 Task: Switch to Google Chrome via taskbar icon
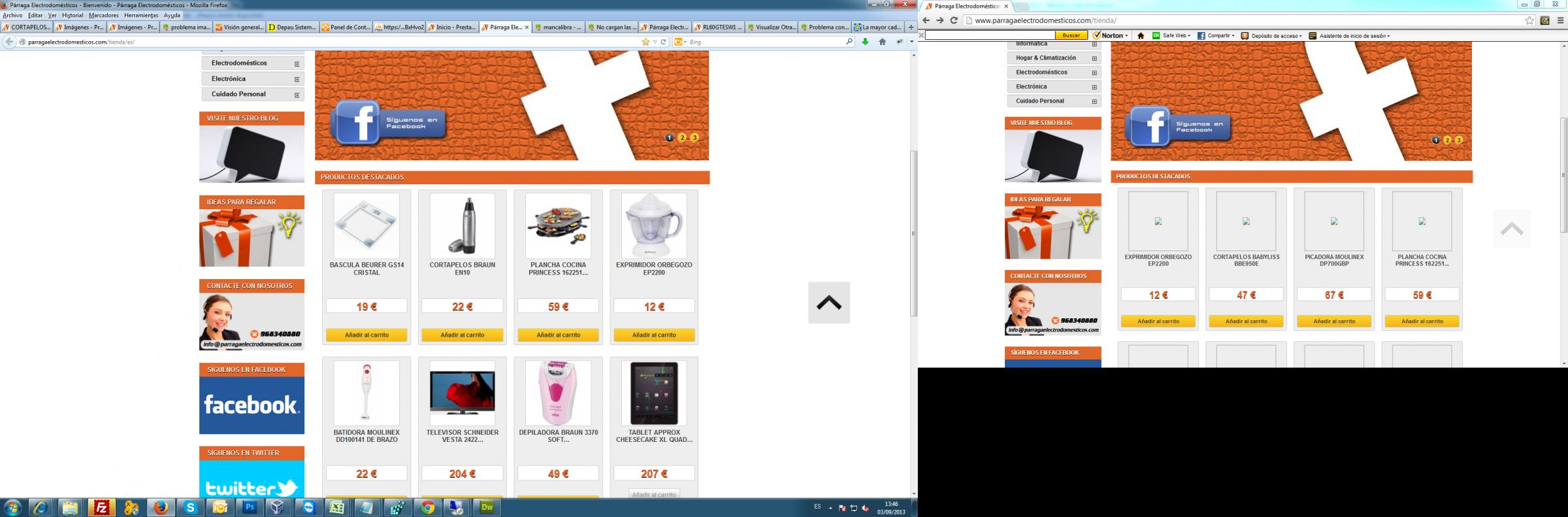coord(428,507)
